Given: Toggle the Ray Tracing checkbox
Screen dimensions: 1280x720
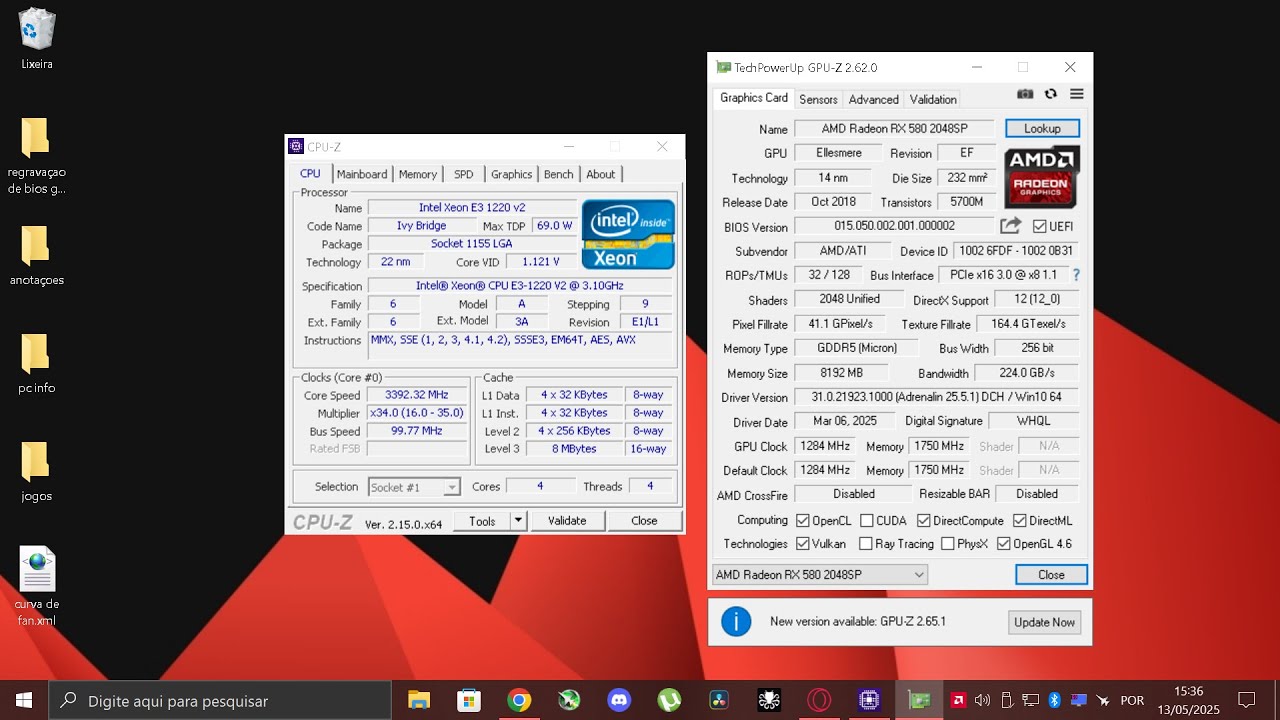Looking at the screenshot, I should [866, 544].
